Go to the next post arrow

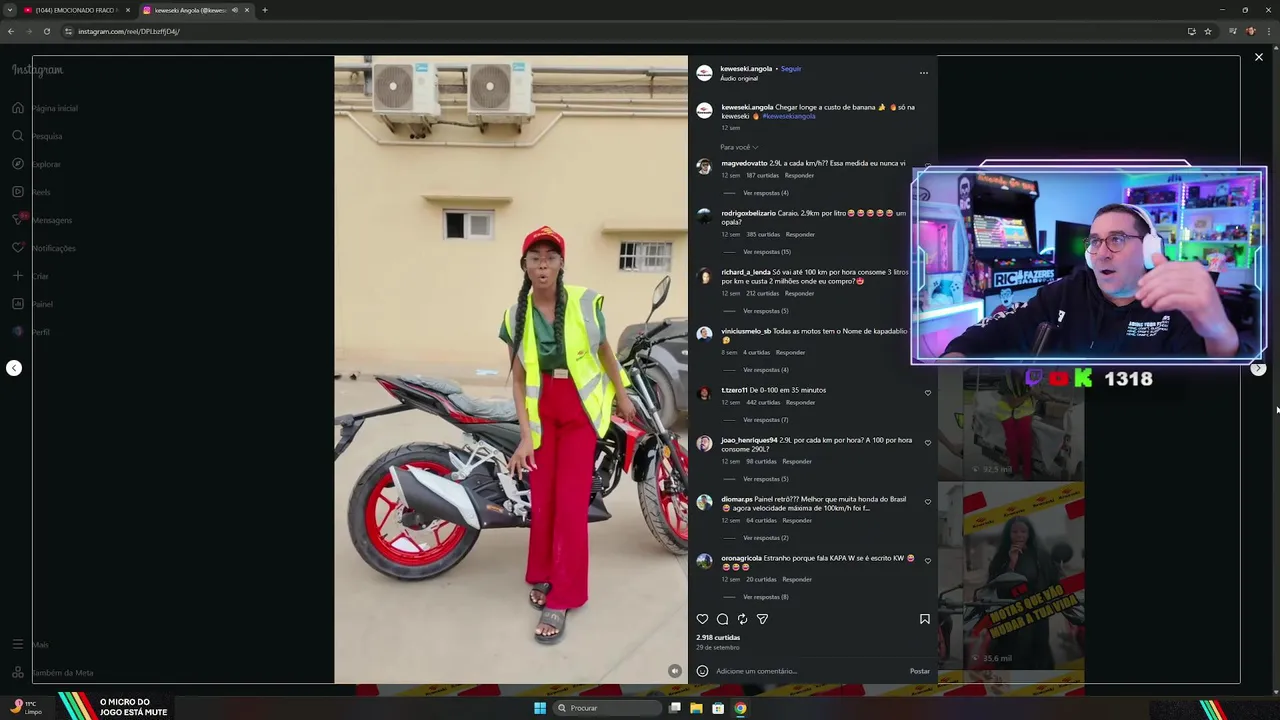click(x=1258, y=368)
